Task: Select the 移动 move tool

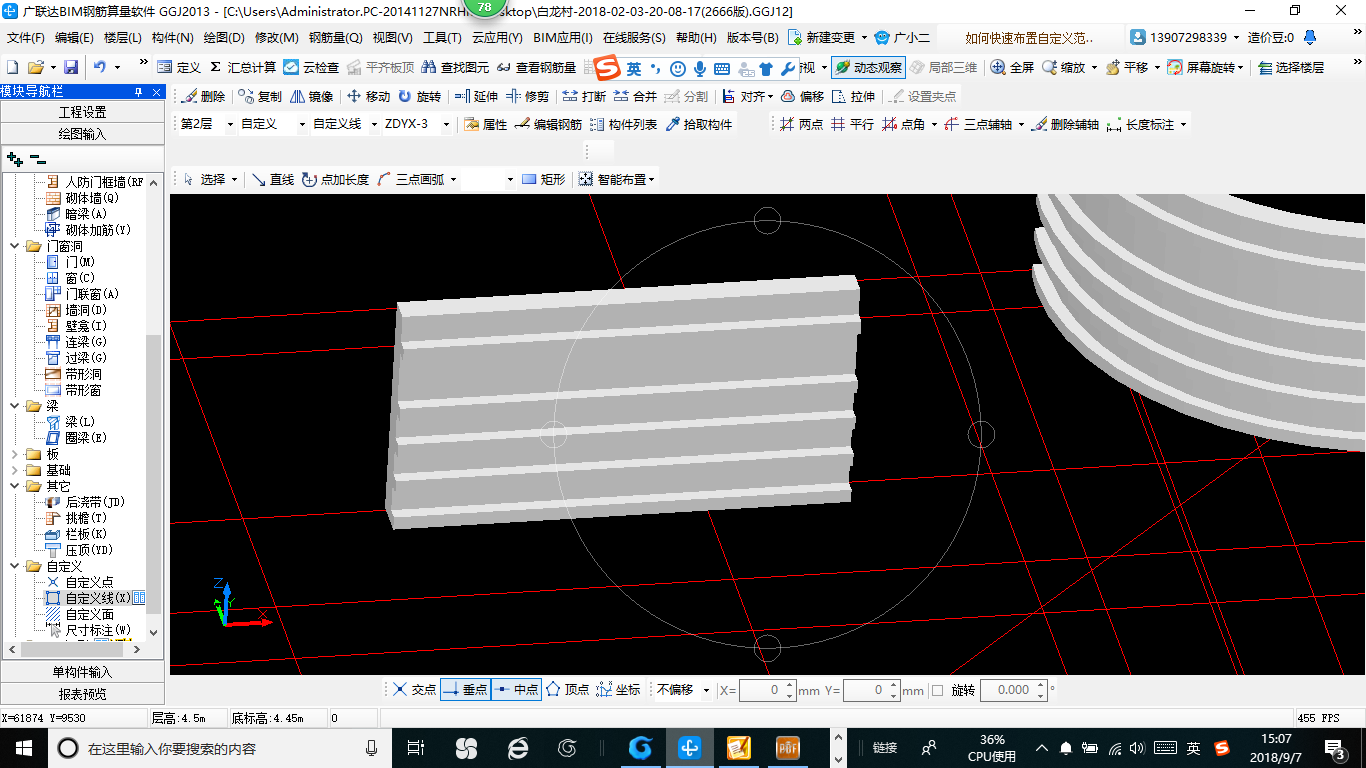Action: (368, 97)
